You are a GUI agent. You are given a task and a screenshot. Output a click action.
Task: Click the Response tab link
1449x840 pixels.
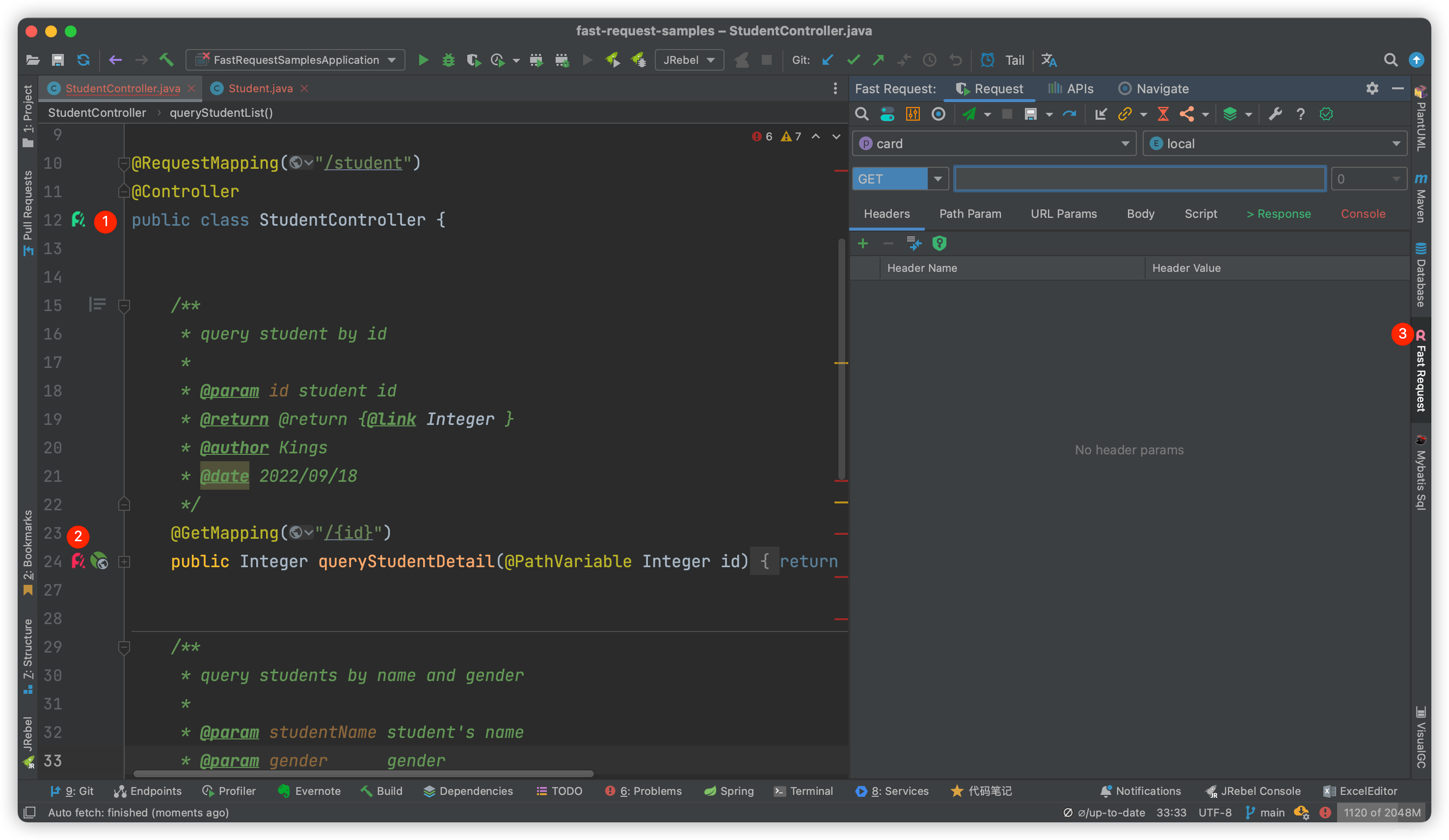click(1280, 213)
